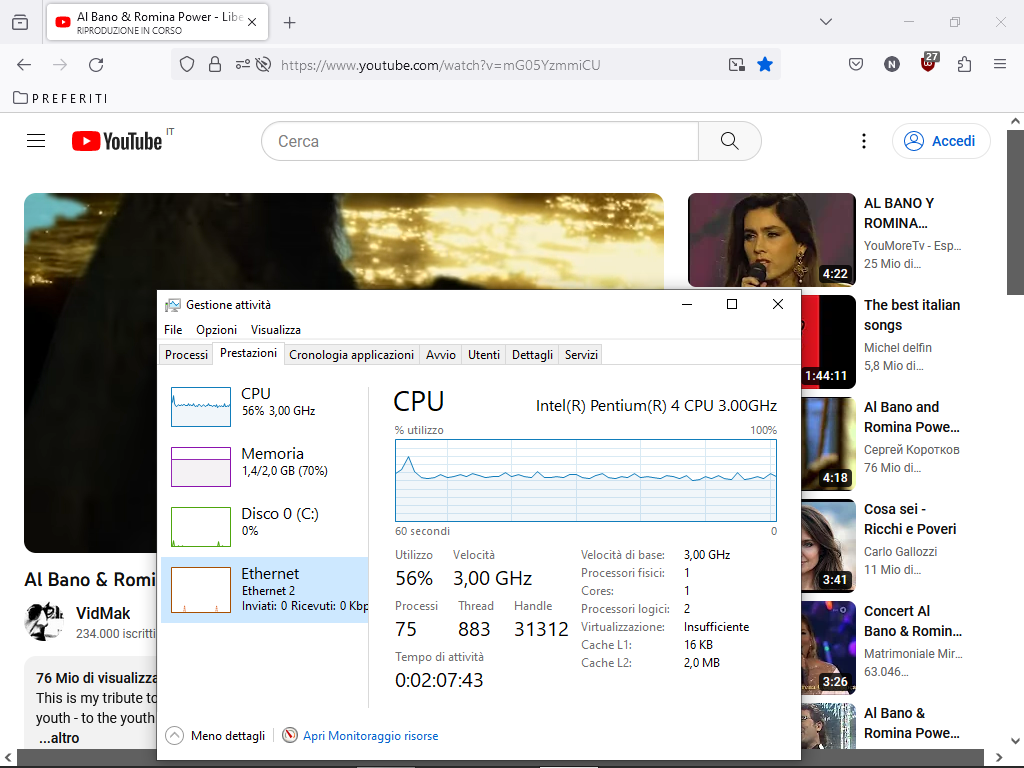Switch to the Servizi tab

tap(581, 355)
